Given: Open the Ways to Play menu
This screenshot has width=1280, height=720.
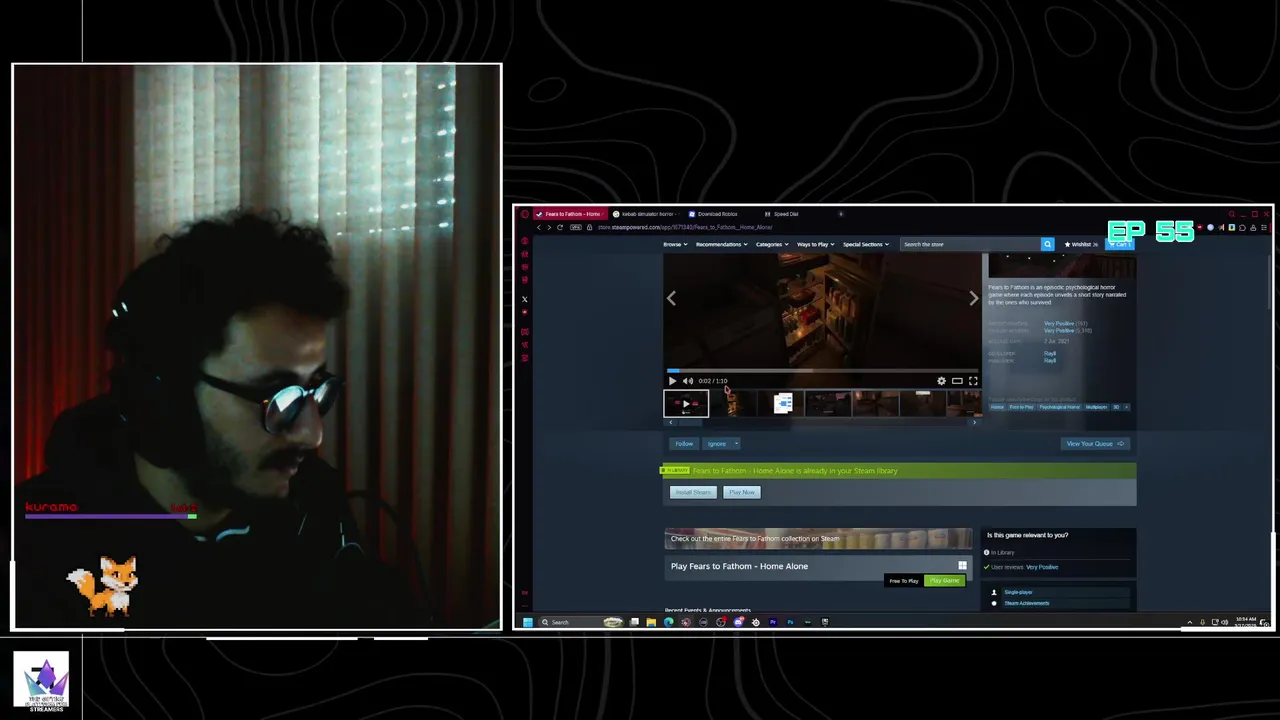Looking at the screenshot, I should coord(815,244).
